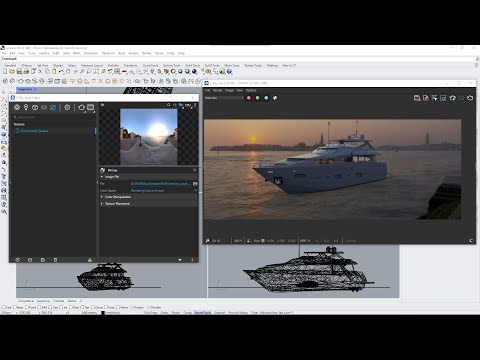Enable Quad object snap checkbox

pos(93,307)
